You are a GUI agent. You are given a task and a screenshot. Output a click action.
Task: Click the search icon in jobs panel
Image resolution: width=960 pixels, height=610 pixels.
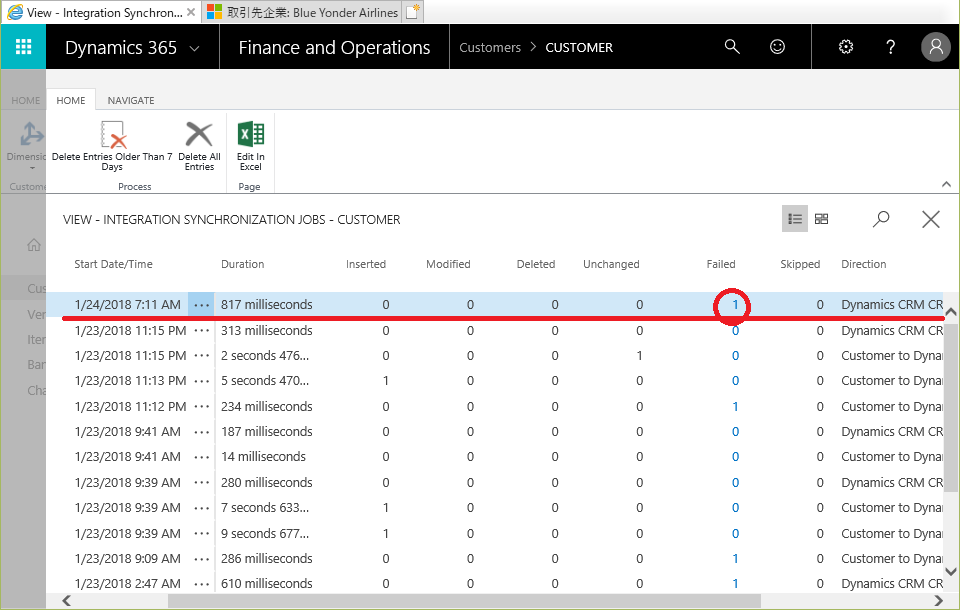881,219
